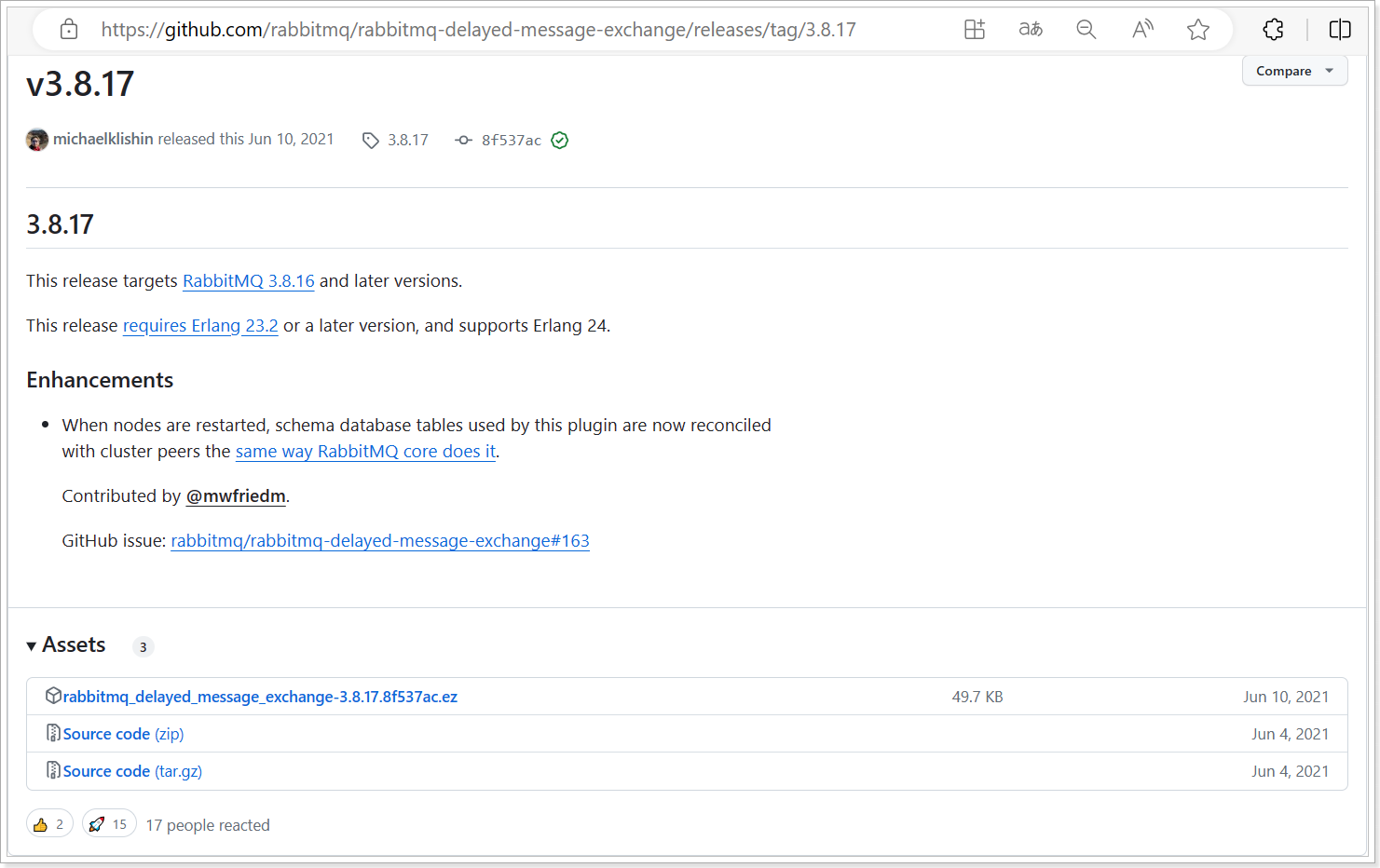Open 'same way RabbitMQ core does it' link

point(365,452)
